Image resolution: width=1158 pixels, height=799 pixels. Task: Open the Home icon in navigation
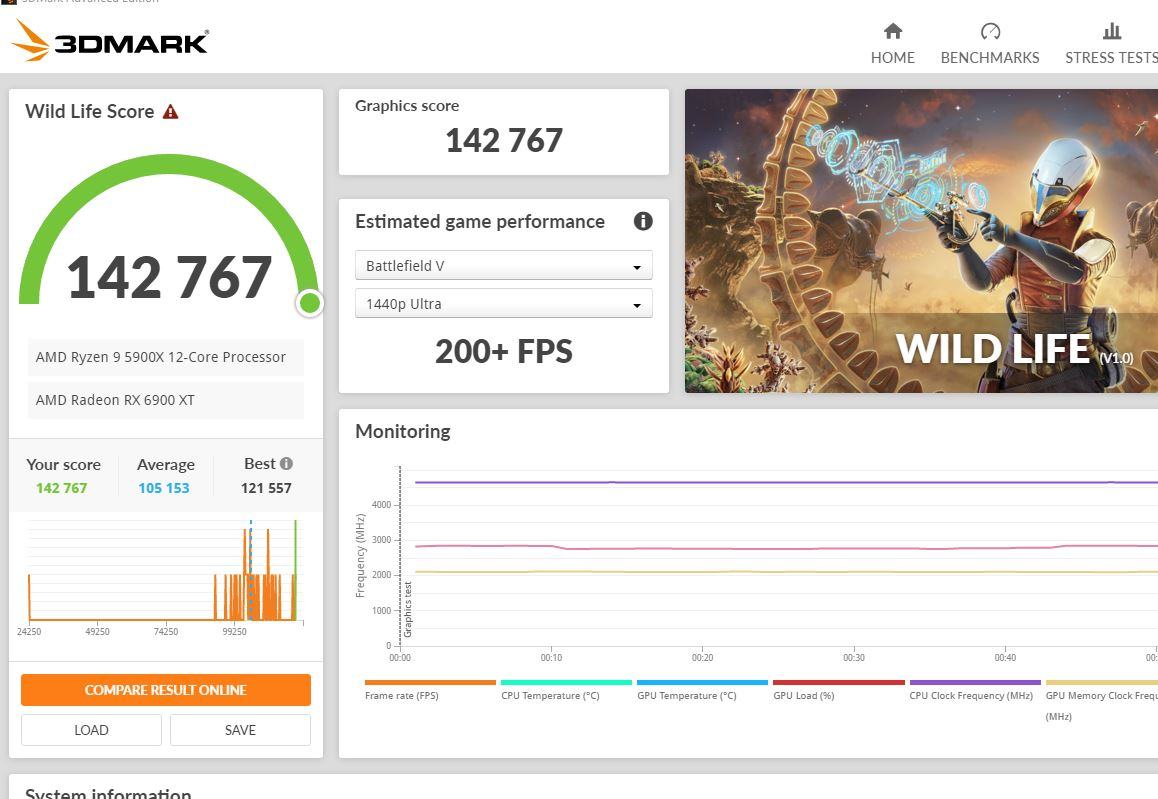893,31
